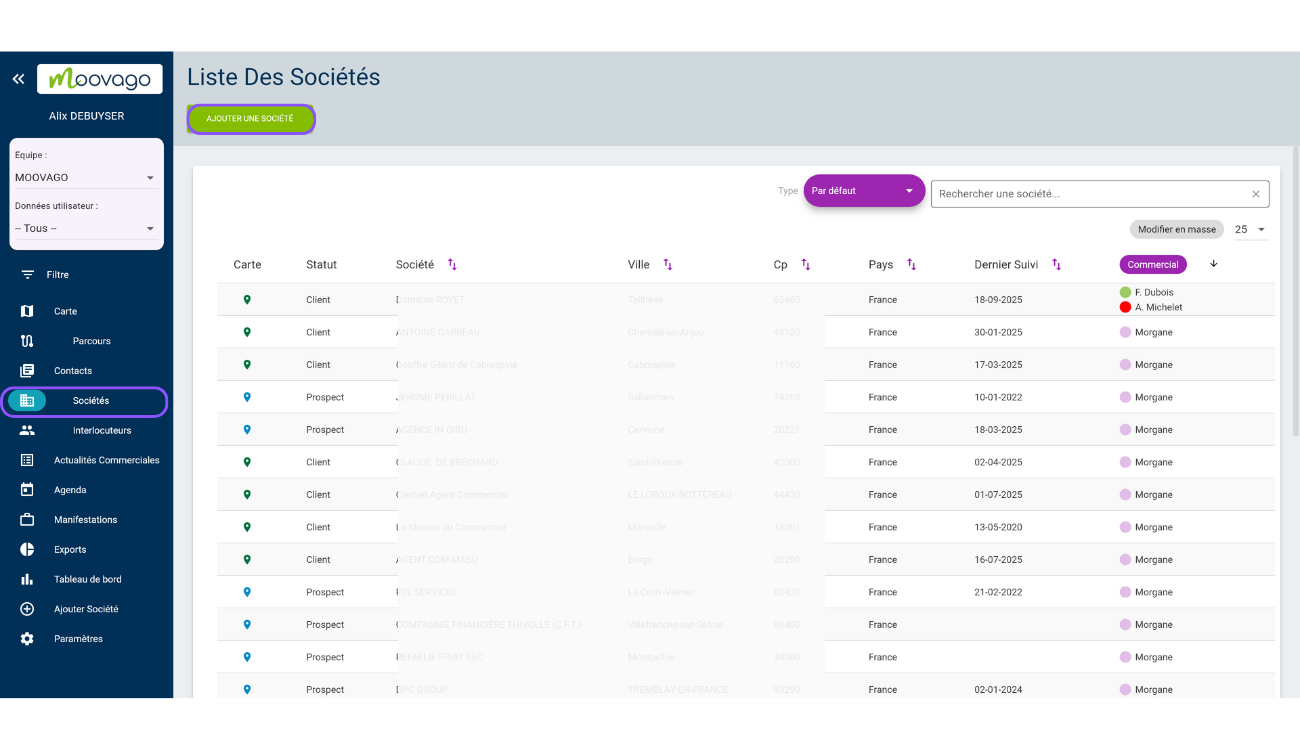Click the Ajouter une société button
The height and width of the screenshot is (750, 1300).
click(250, 118)
